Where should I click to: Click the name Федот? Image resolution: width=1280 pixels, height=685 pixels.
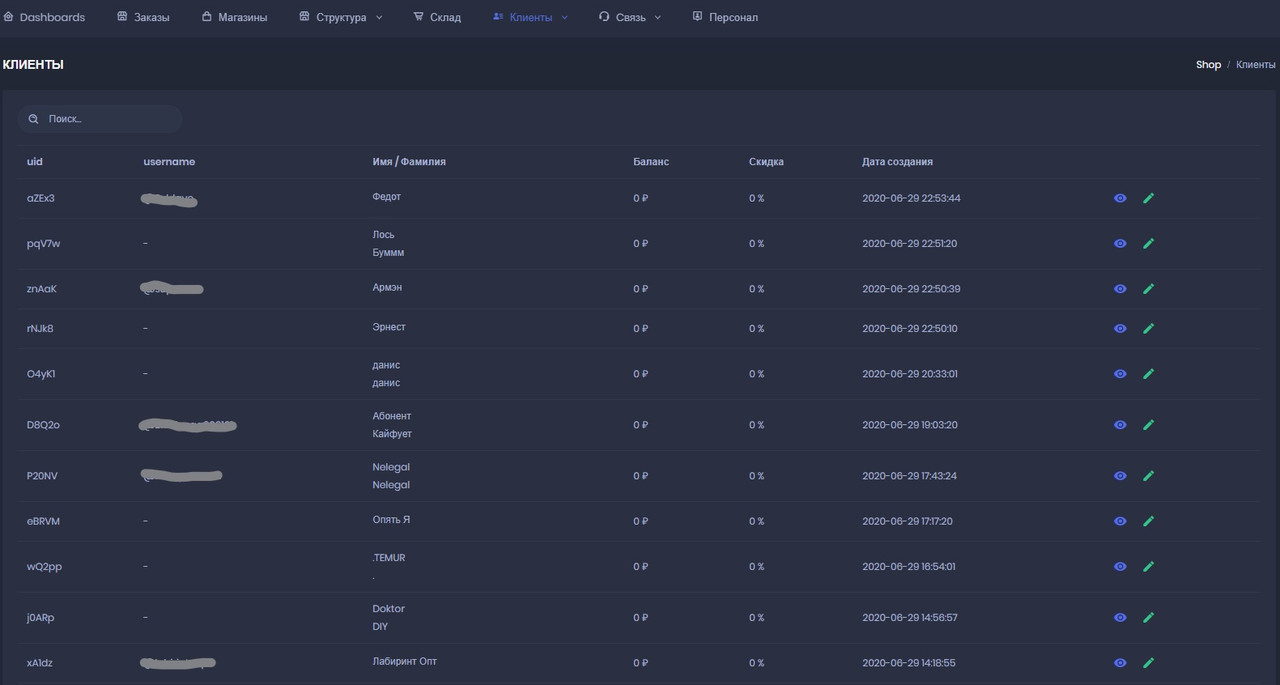point(386,197)
